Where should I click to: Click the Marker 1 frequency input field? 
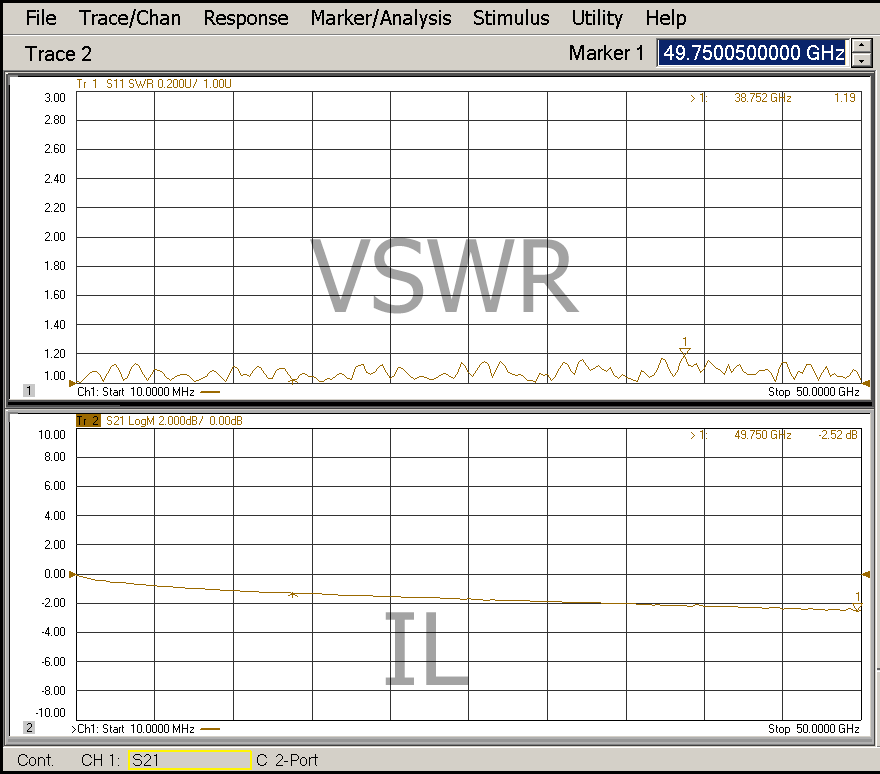pyautogui.click(x=752, y=53)
